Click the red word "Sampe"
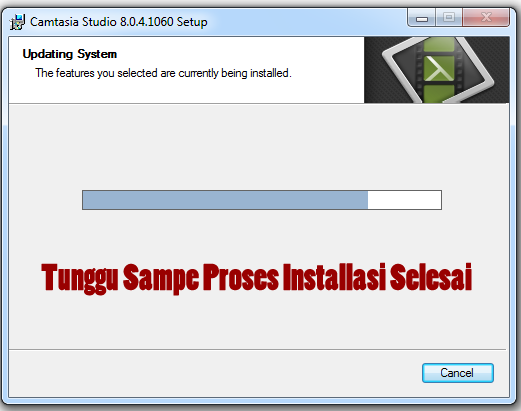The width and height of the screenshot is (521, 411). (x=161, y=278)
